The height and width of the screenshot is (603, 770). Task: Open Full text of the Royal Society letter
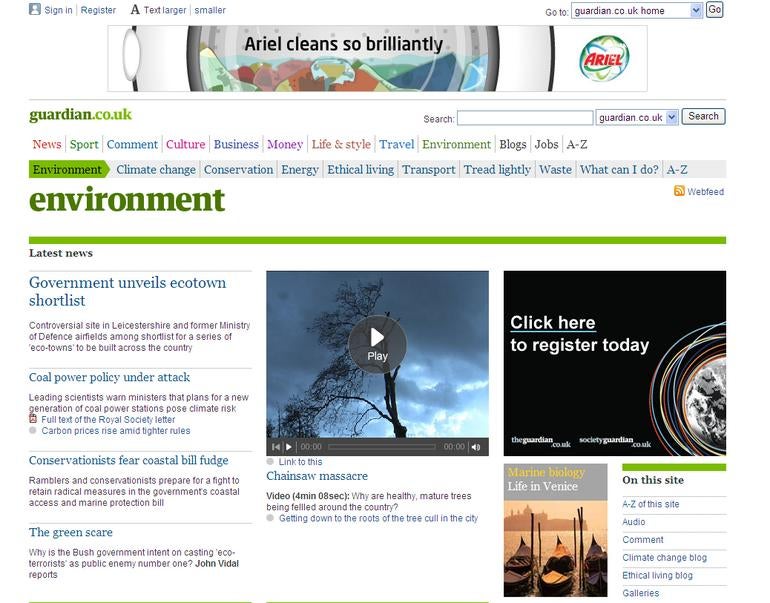(108, 419)
